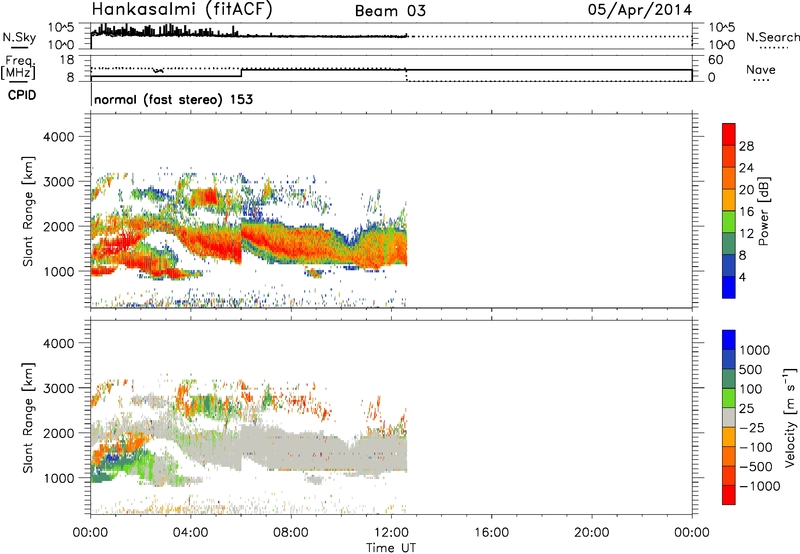The height and width of the screenshot is (554, 800).
Task: Click the CPID row label
Action: tap(22, 95)
